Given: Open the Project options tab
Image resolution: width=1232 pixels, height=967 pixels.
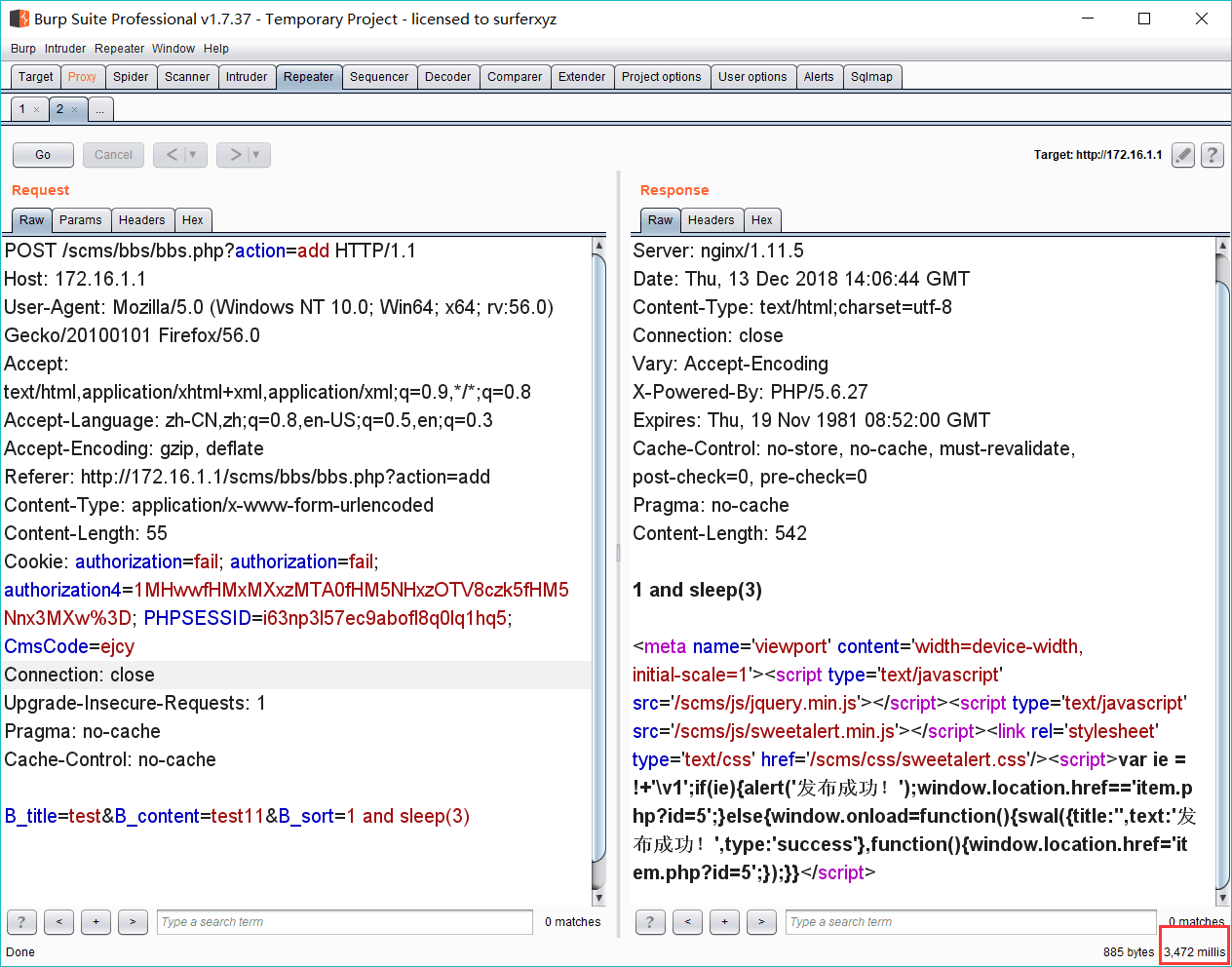Looking at the screenshot, I should [x=662, y=77].
